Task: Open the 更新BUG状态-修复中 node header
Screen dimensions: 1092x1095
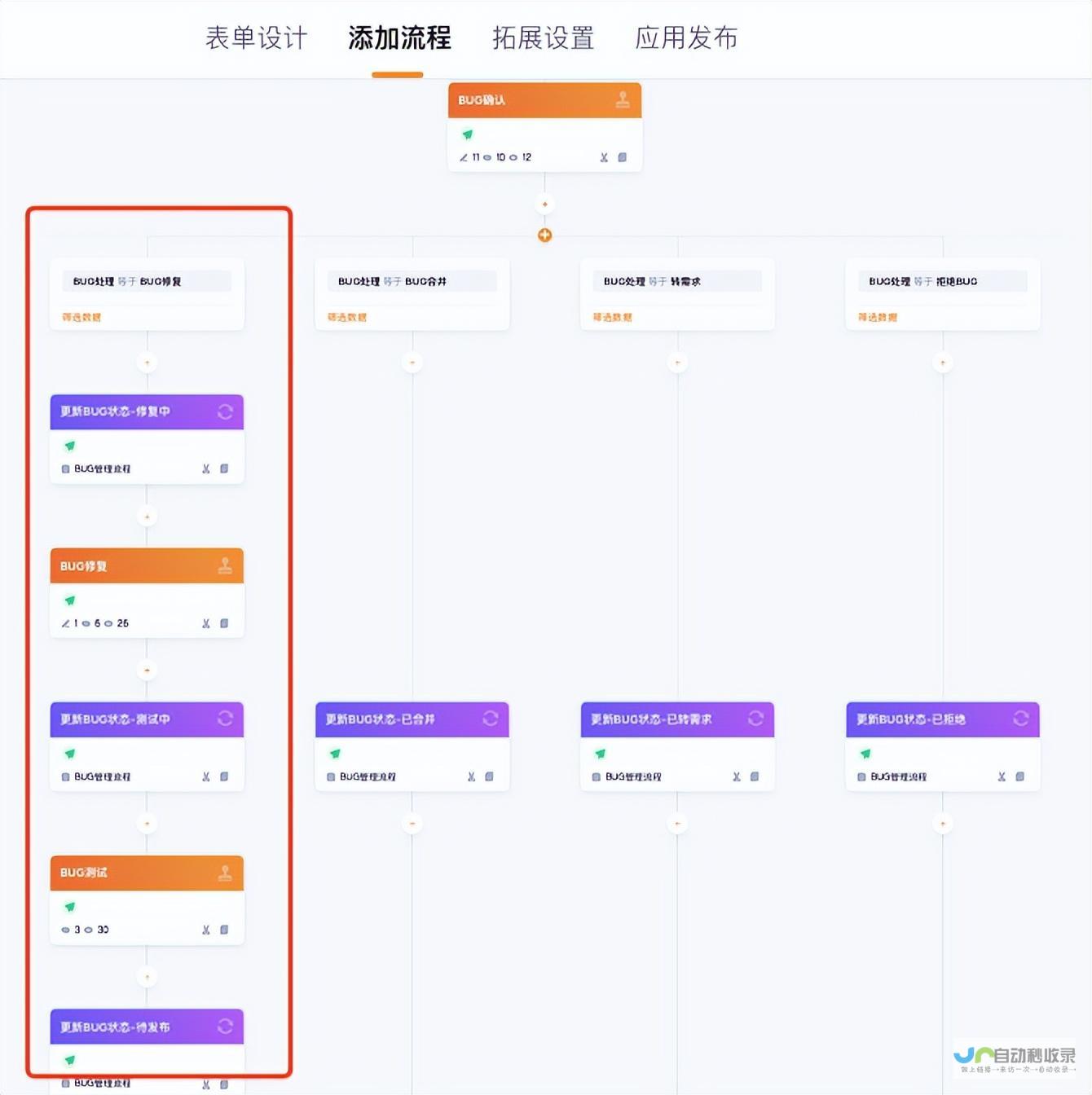Action: 147,411
